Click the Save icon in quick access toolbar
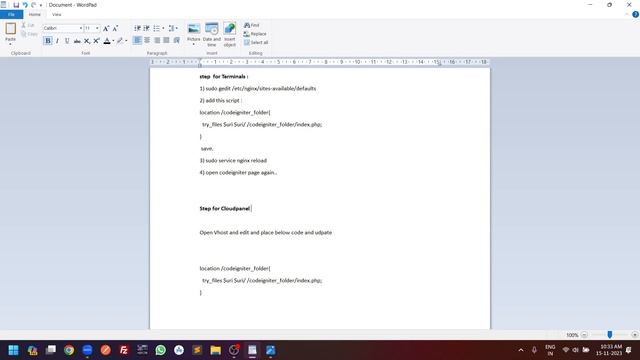This screenshot has width=640, height=360. (x=16, y=5)
